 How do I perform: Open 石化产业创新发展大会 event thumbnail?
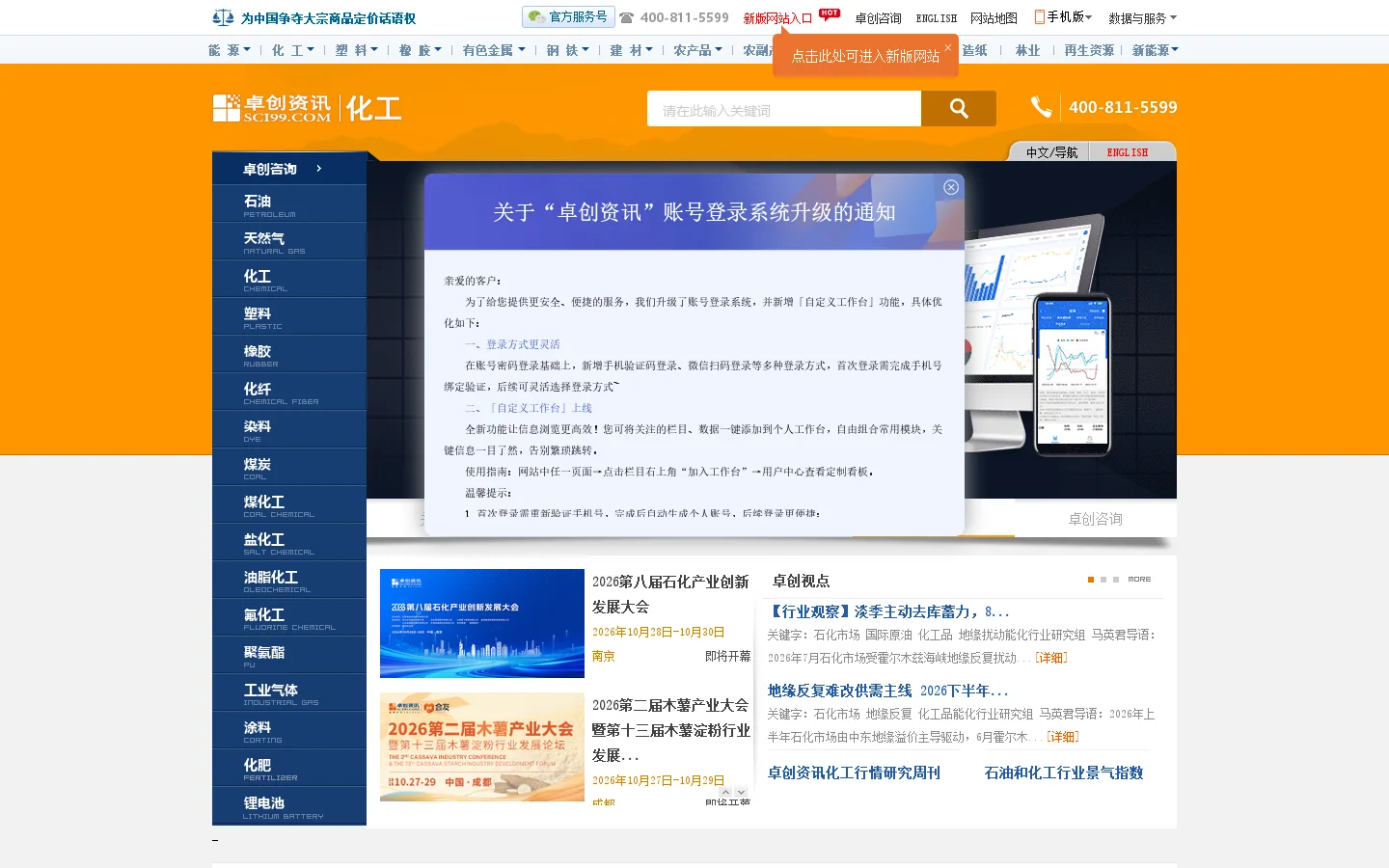pos(482,623)
